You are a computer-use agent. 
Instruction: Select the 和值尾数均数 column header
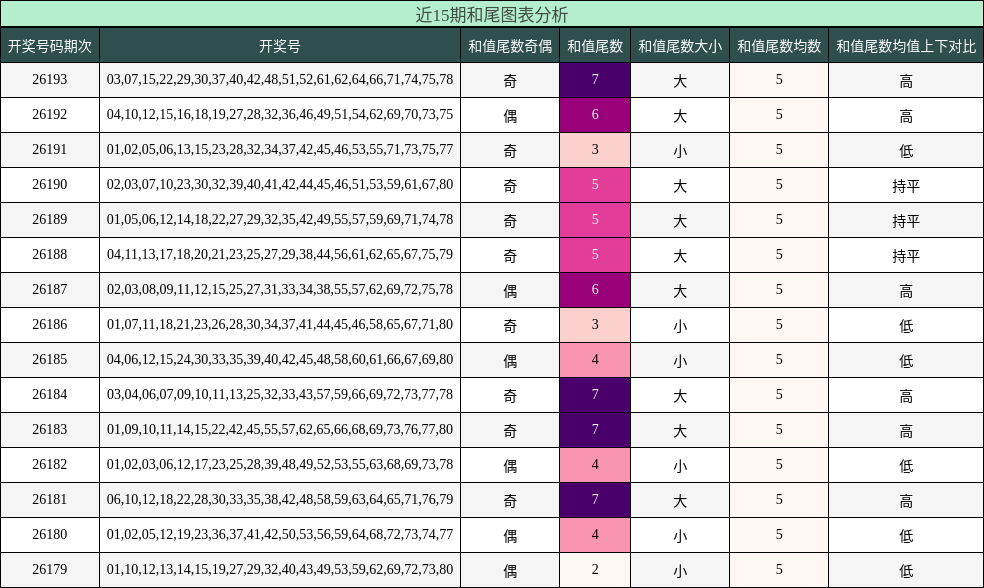pos(779,46)
